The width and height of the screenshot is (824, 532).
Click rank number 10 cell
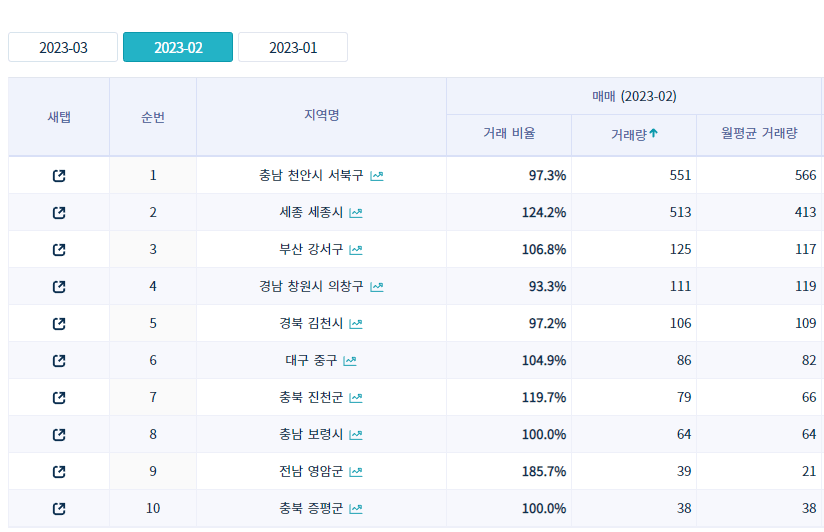point(153,508)
